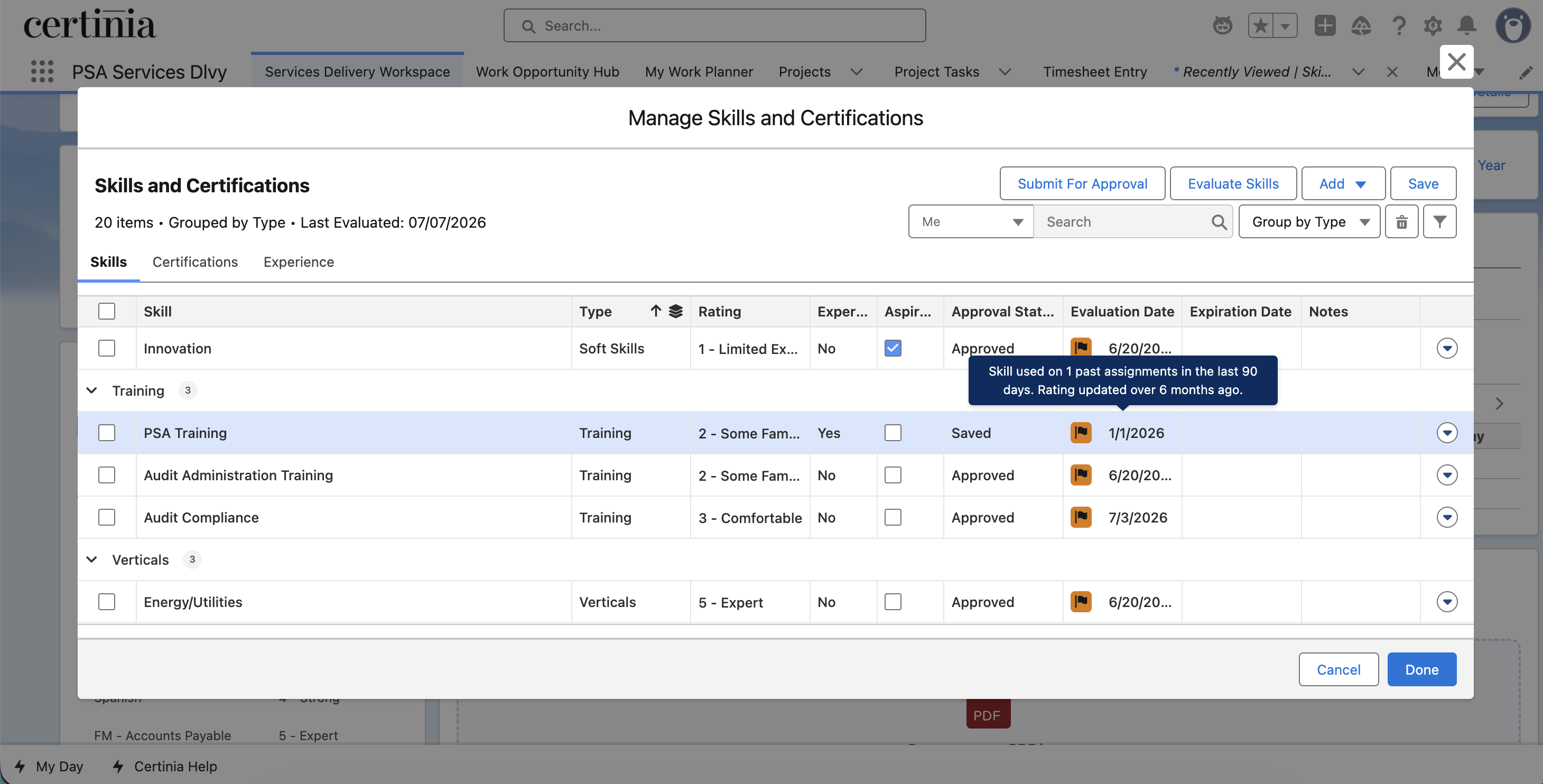Click Submit For Approval button
The image size is (1543, 784).
[x=1082, y=183]
